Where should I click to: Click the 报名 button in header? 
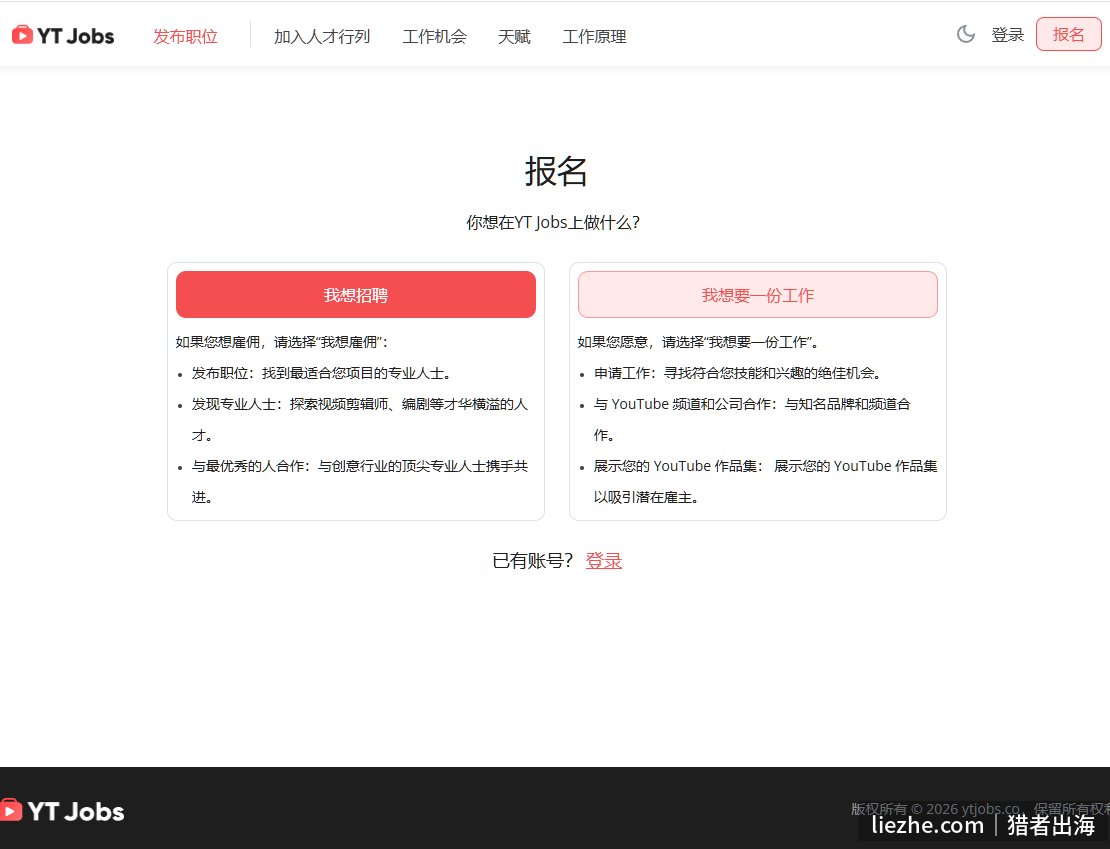(1068, 34)
